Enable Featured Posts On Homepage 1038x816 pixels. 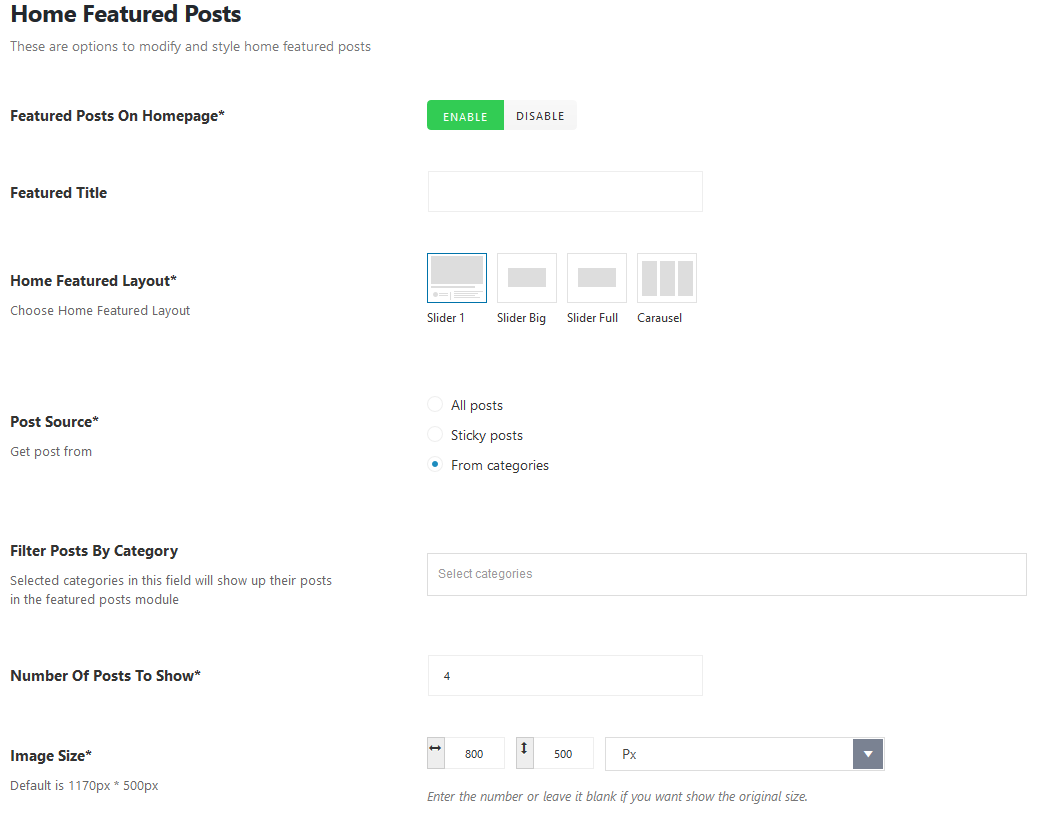[465, 116]
